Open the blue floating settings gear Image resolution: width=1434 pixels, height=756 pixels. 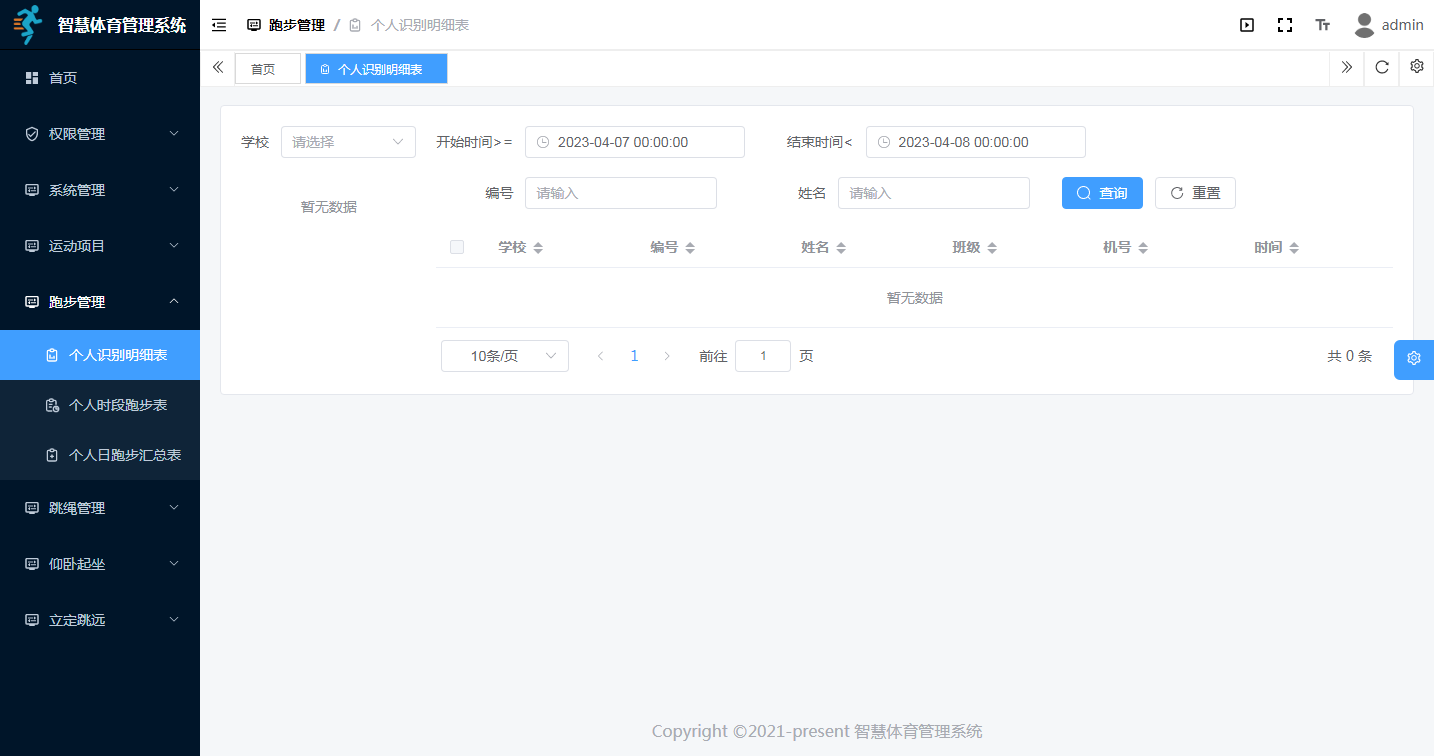(1413, 359)
